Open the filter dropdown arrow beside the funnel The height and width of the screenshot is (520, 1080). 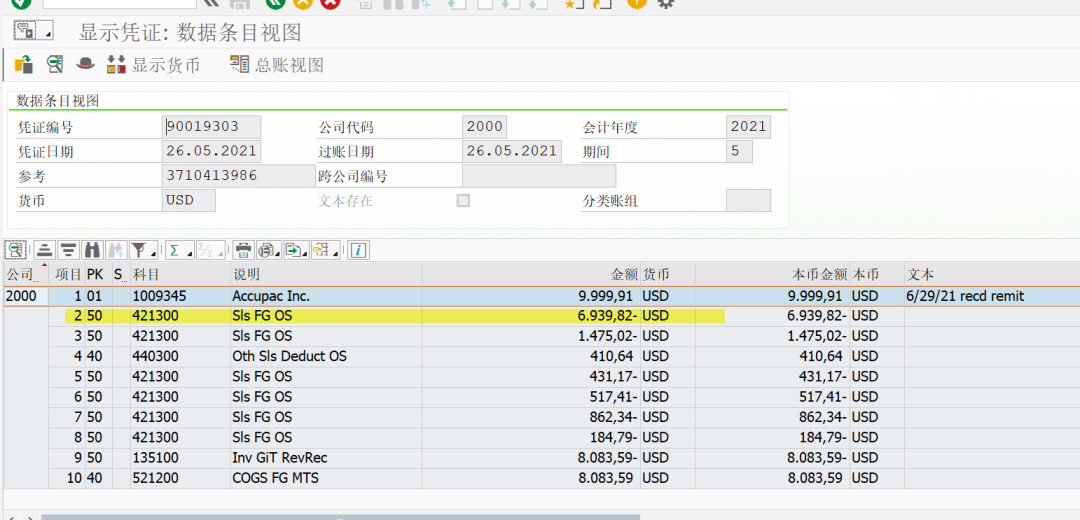(x=153, y=252)
